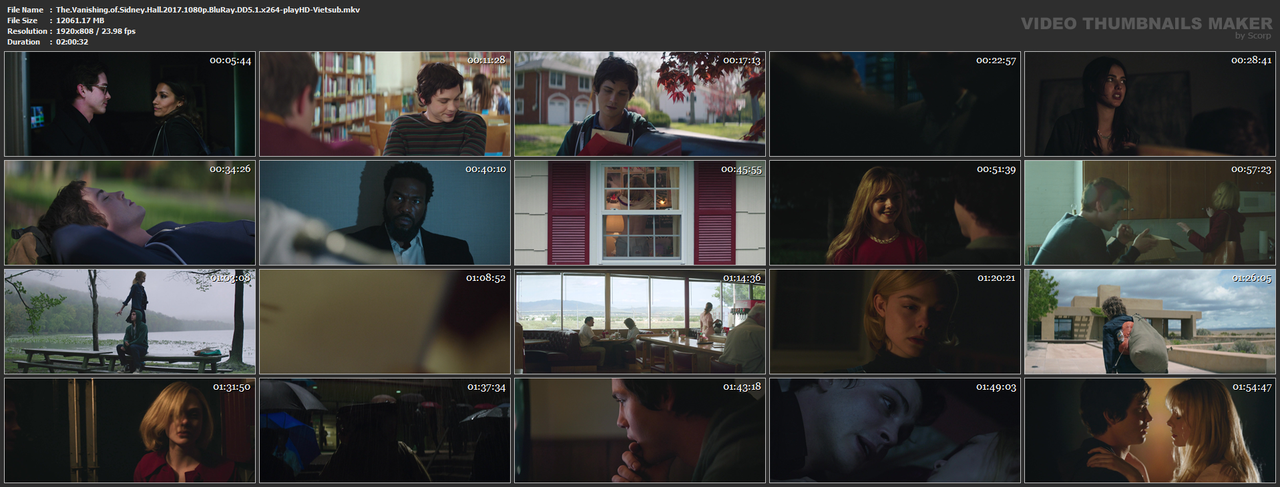Select the library scene thumbnail at 00:11:28
Viewport: 1280px width, 487px height.
(x=385, y=103)
